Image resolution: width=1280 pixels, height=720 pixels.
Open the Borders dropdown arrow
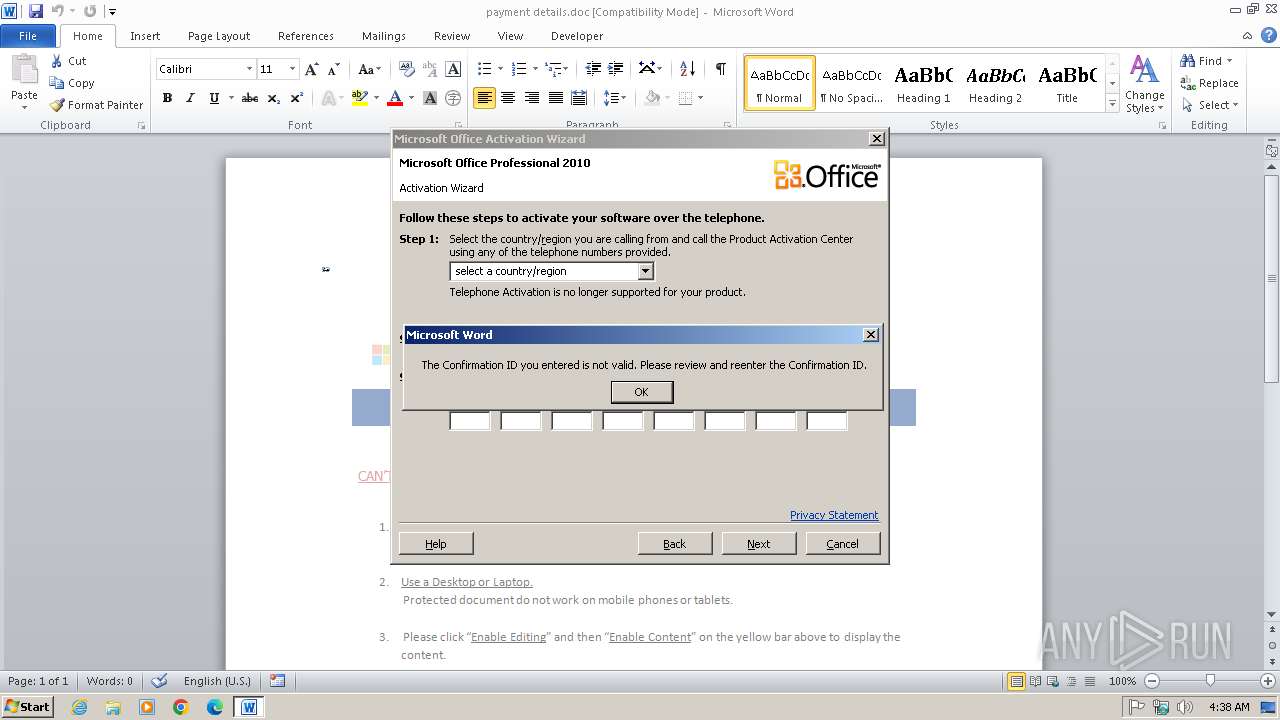pos(700,98)
